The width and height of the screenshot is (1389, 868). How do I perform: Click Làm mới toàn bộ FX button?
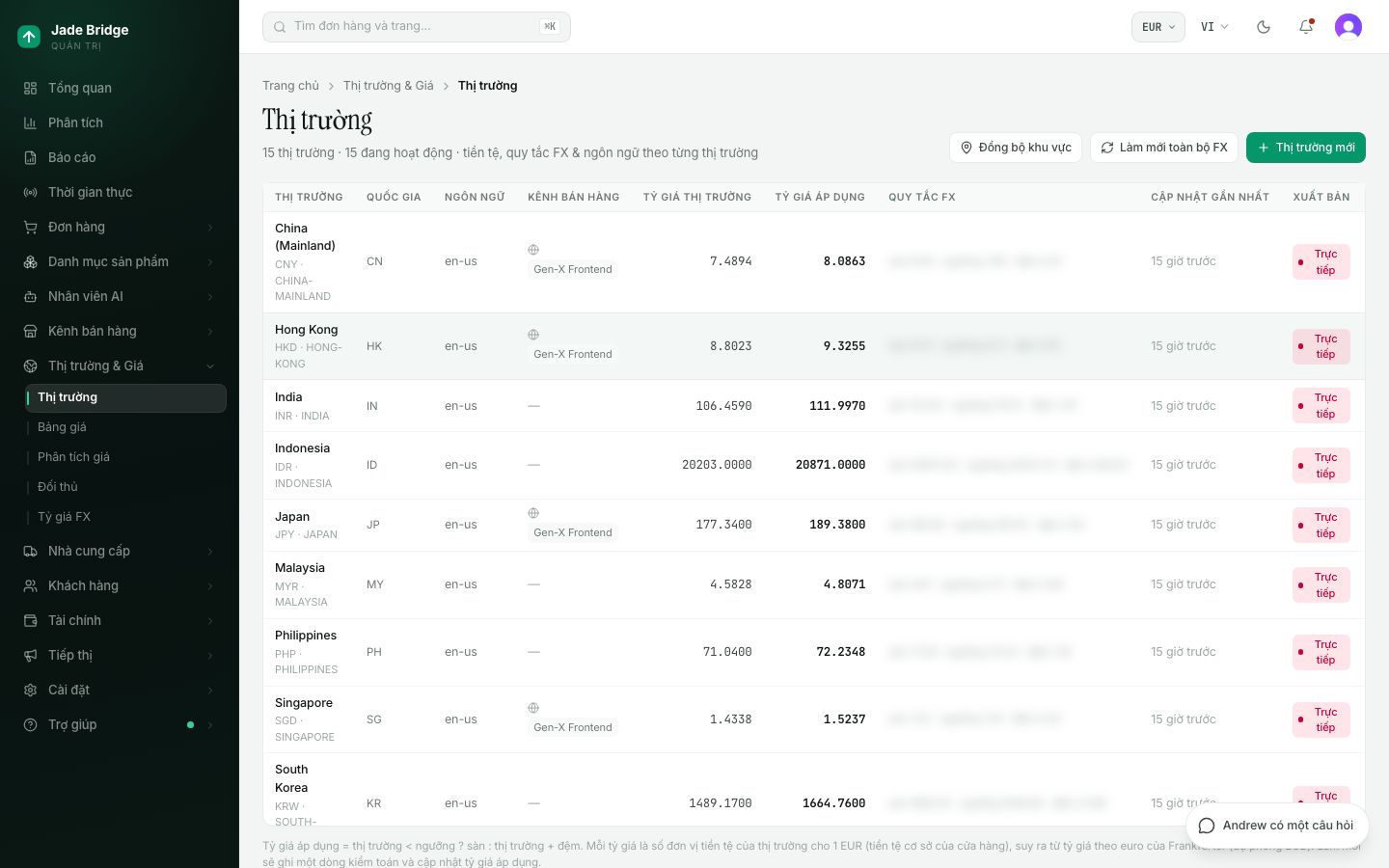(x=1164, y=148)
